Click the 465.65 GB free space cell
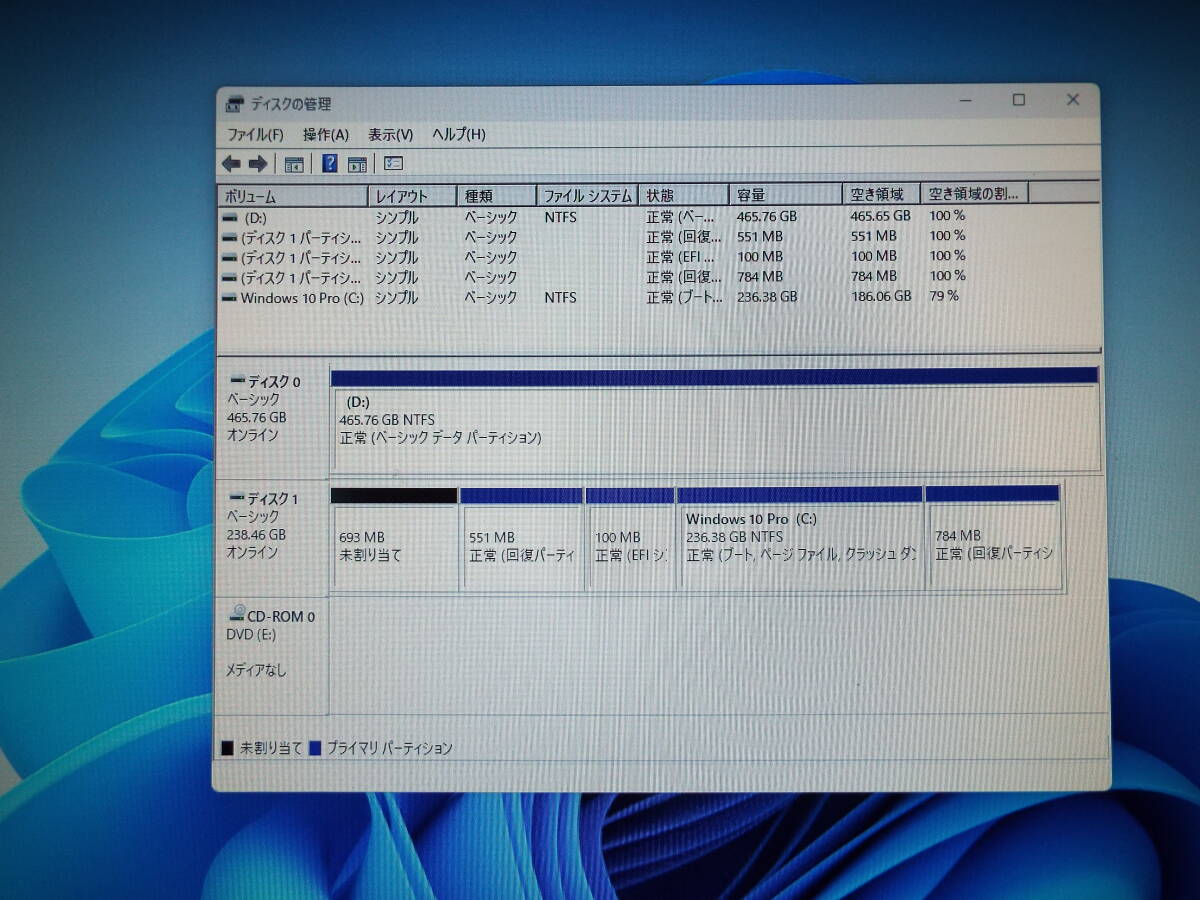The height and width of the screenshot is (900, 1200). 880,215
